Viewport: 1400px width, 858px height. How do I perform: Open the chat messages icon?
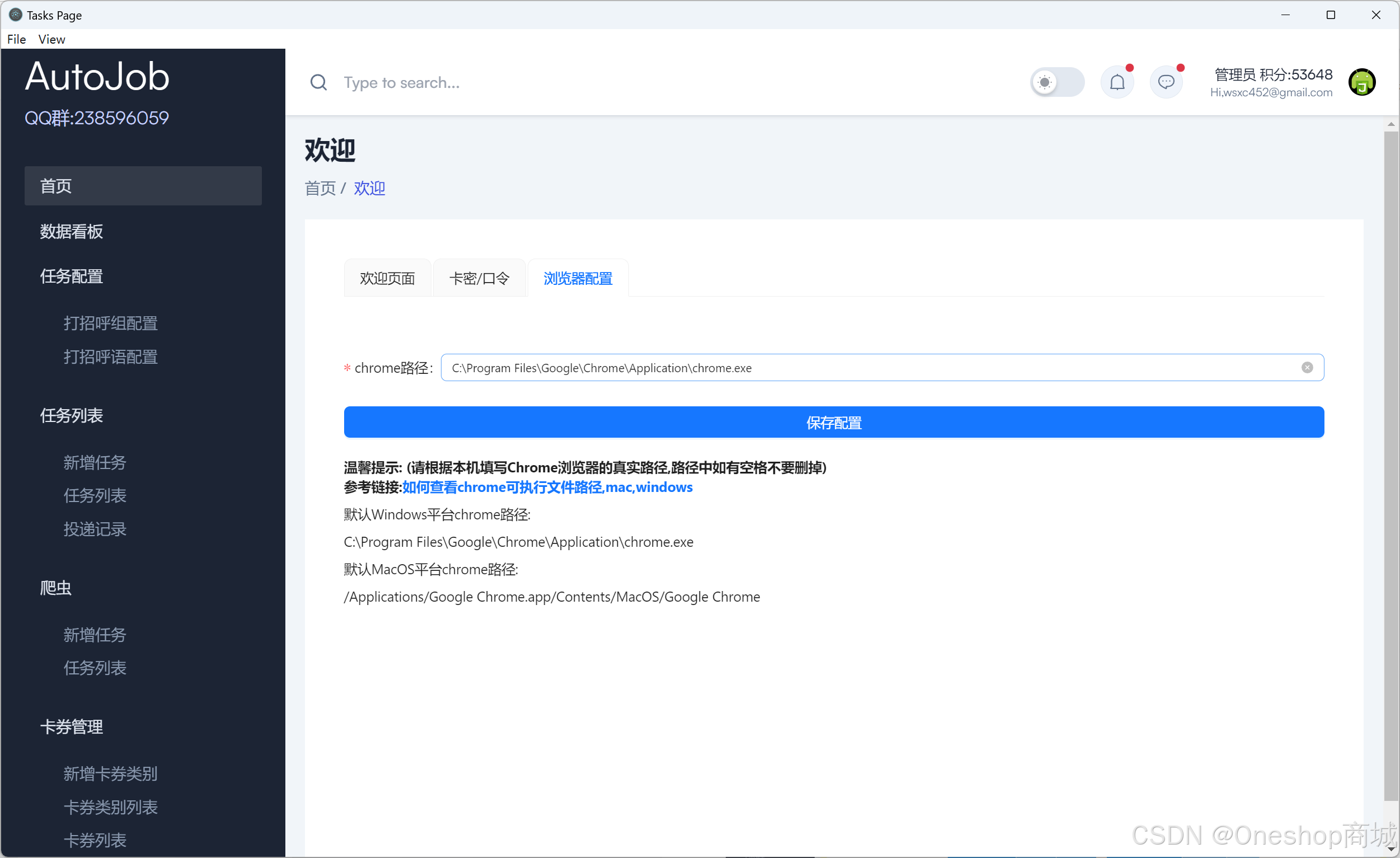(1166, 83)
